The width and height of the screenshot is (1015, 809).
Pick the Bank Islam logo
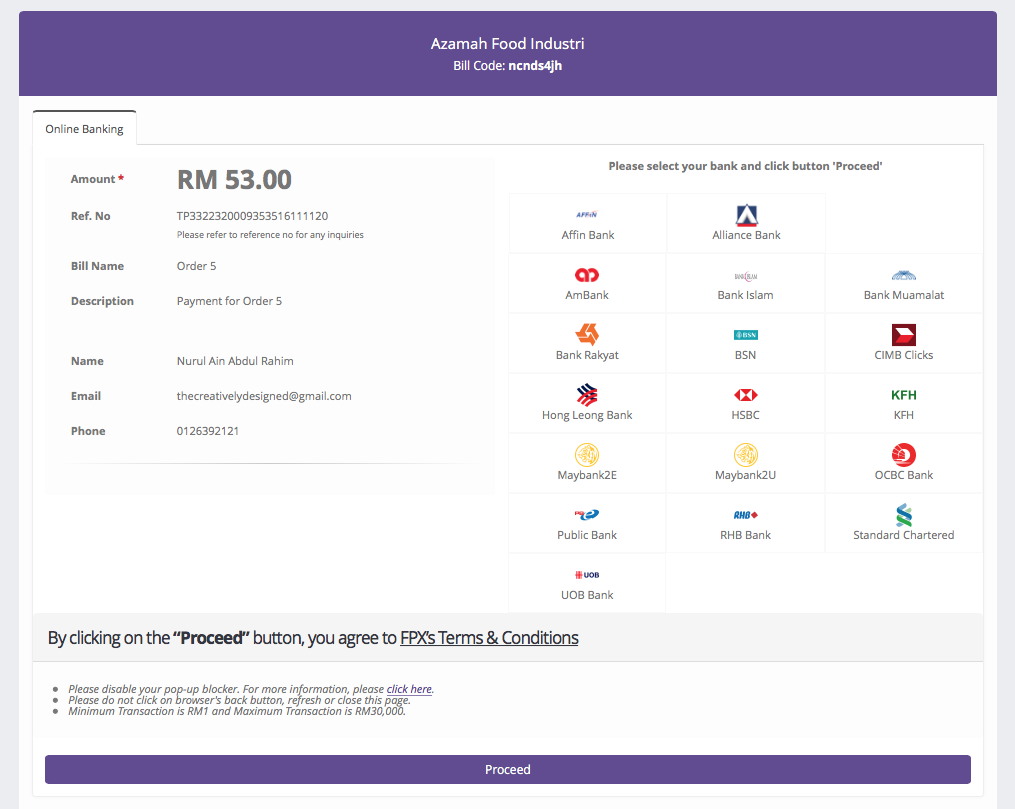pyautogui.click(x=746, y=276)
